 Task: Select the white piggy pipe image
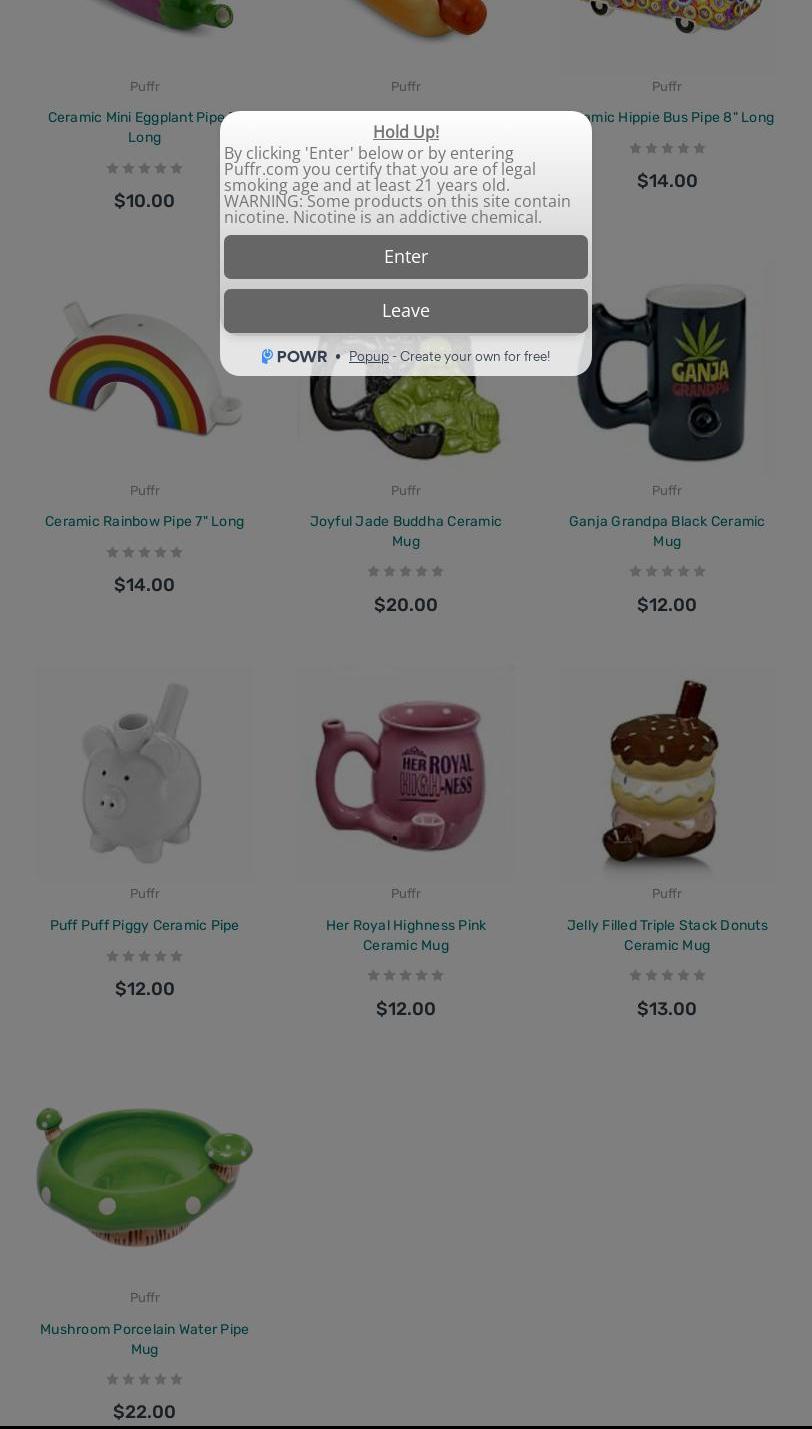pos(144,774)
